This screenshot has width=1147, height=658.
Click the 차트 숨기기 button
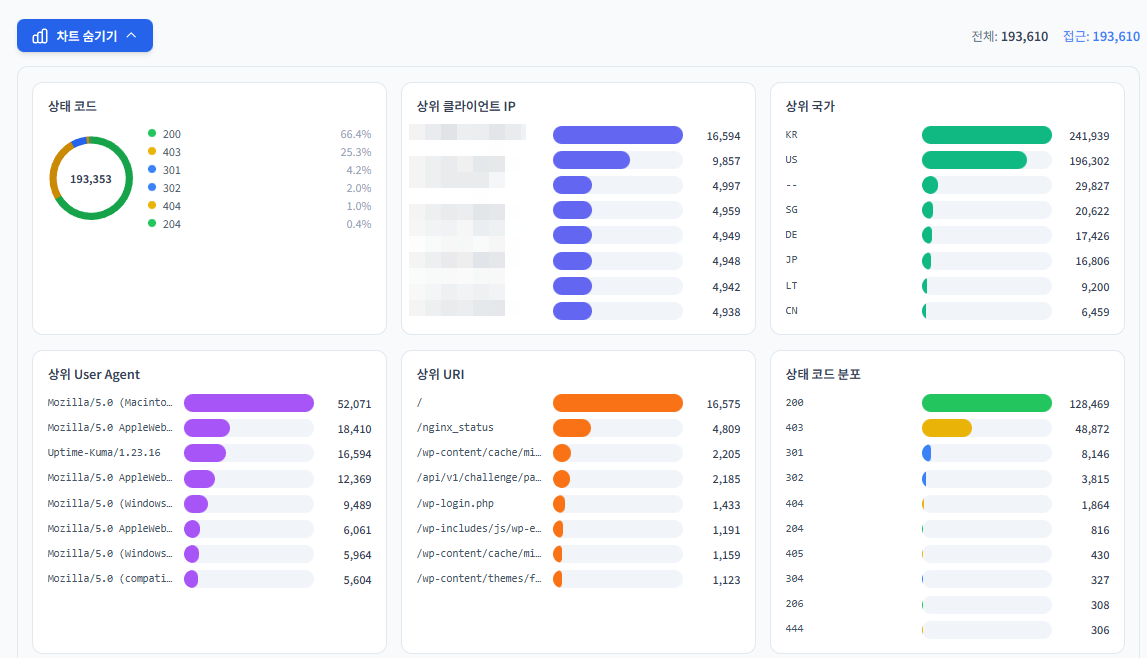click(x=85, y=34)
